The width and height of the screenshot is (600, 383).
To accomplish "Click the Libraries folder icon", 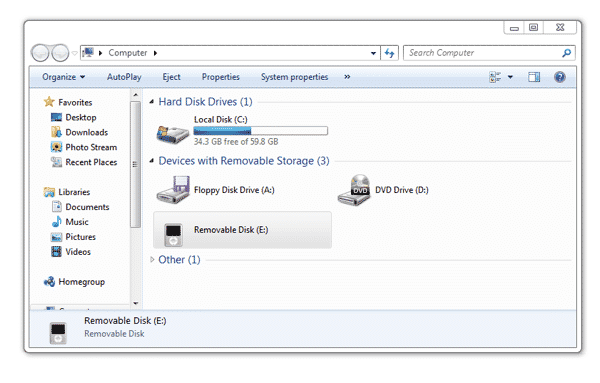I will click(49, 192).
